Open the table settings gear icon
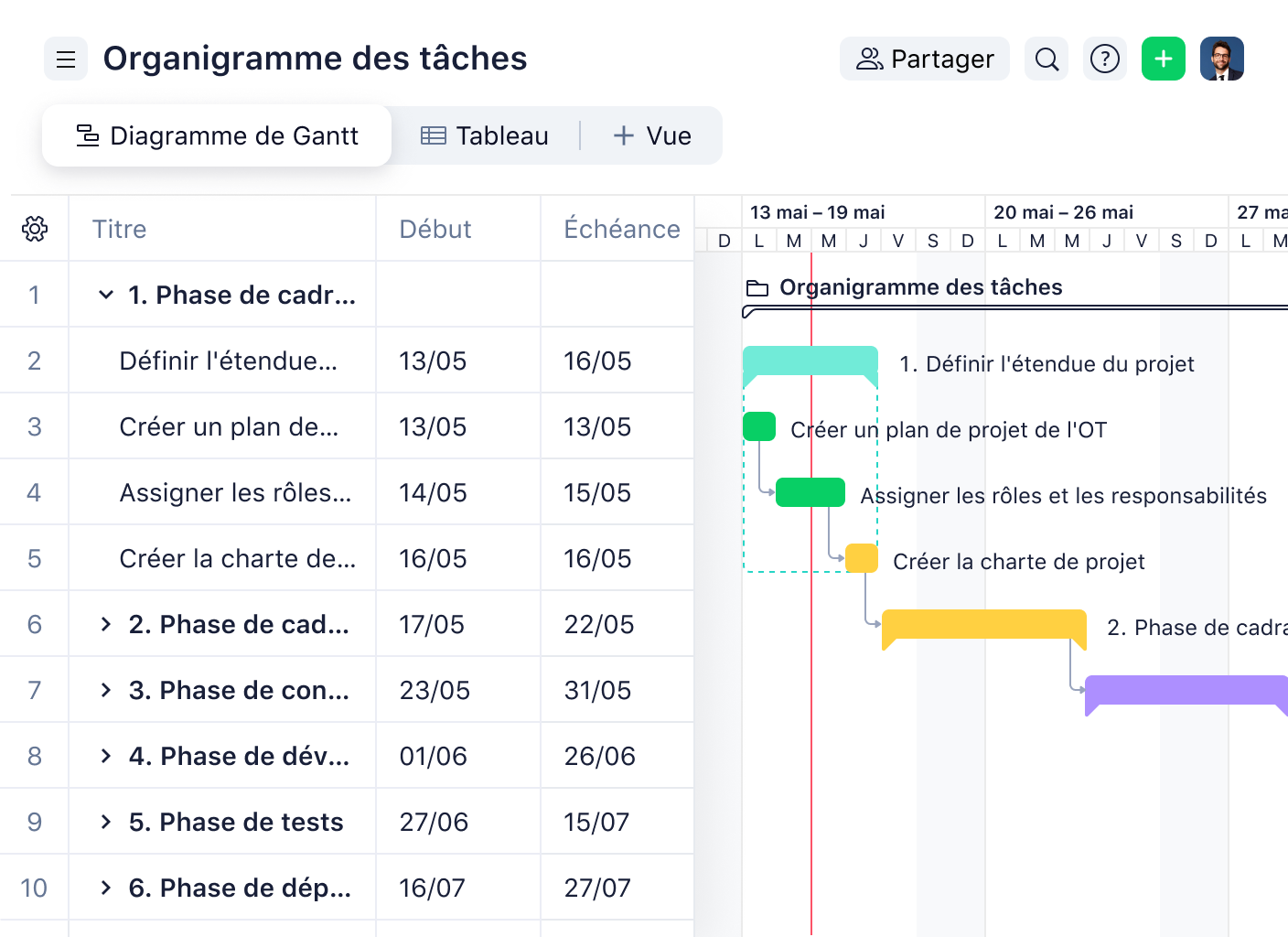Screen dimensions: 1288x937 click(35, 229)
